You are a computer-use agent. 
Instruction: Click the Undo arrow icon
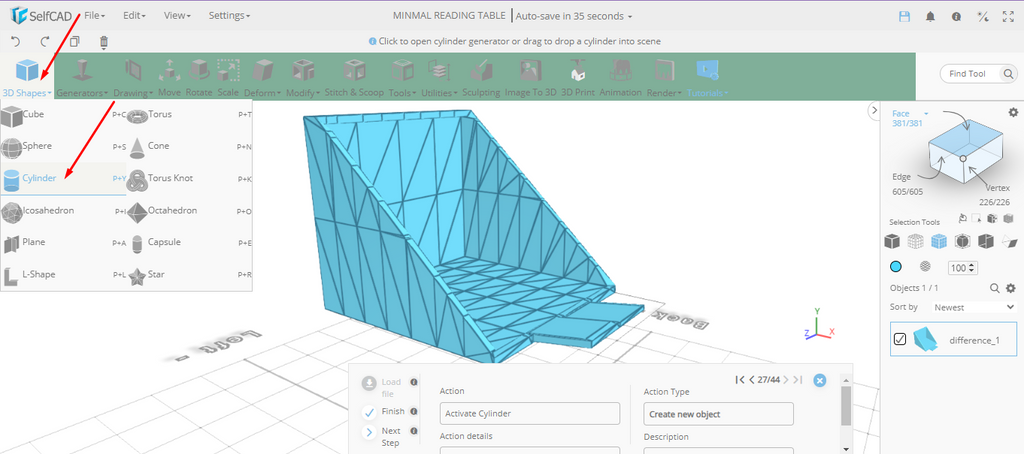(16, 42)
